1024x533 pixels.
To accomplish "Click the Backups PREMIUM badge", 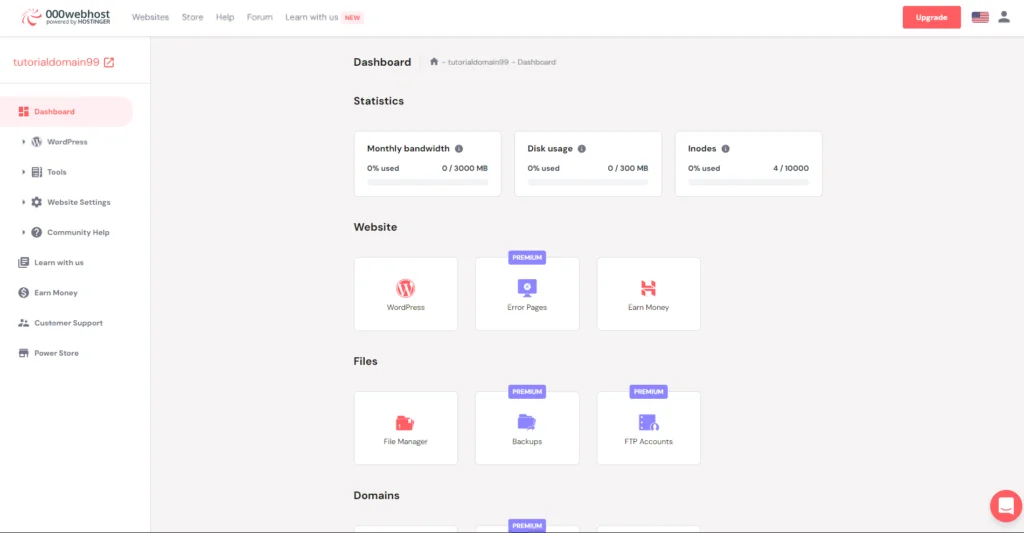I will (x=527, y=392).
